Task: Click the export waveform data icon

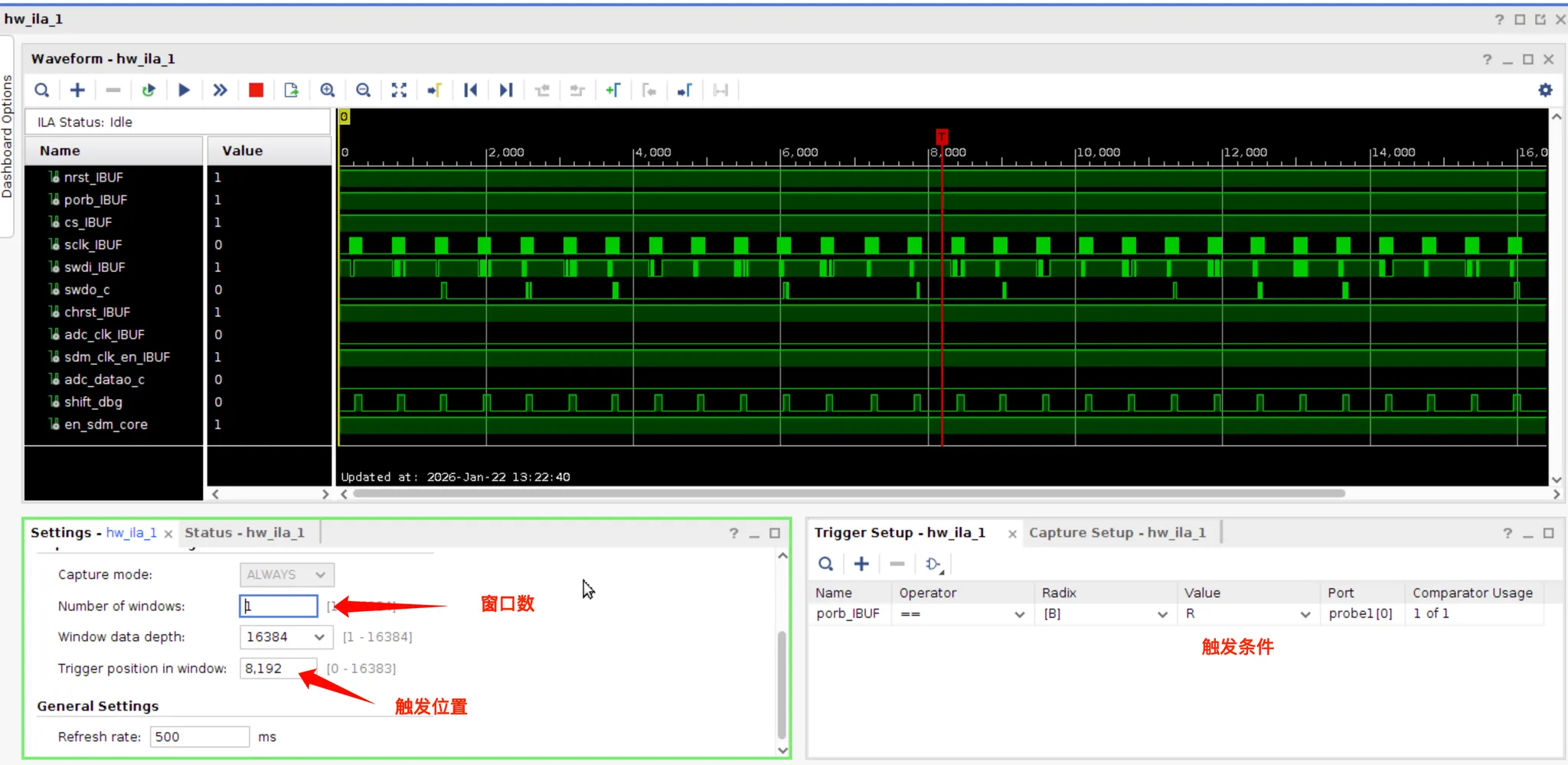Action: coord(292,90)
